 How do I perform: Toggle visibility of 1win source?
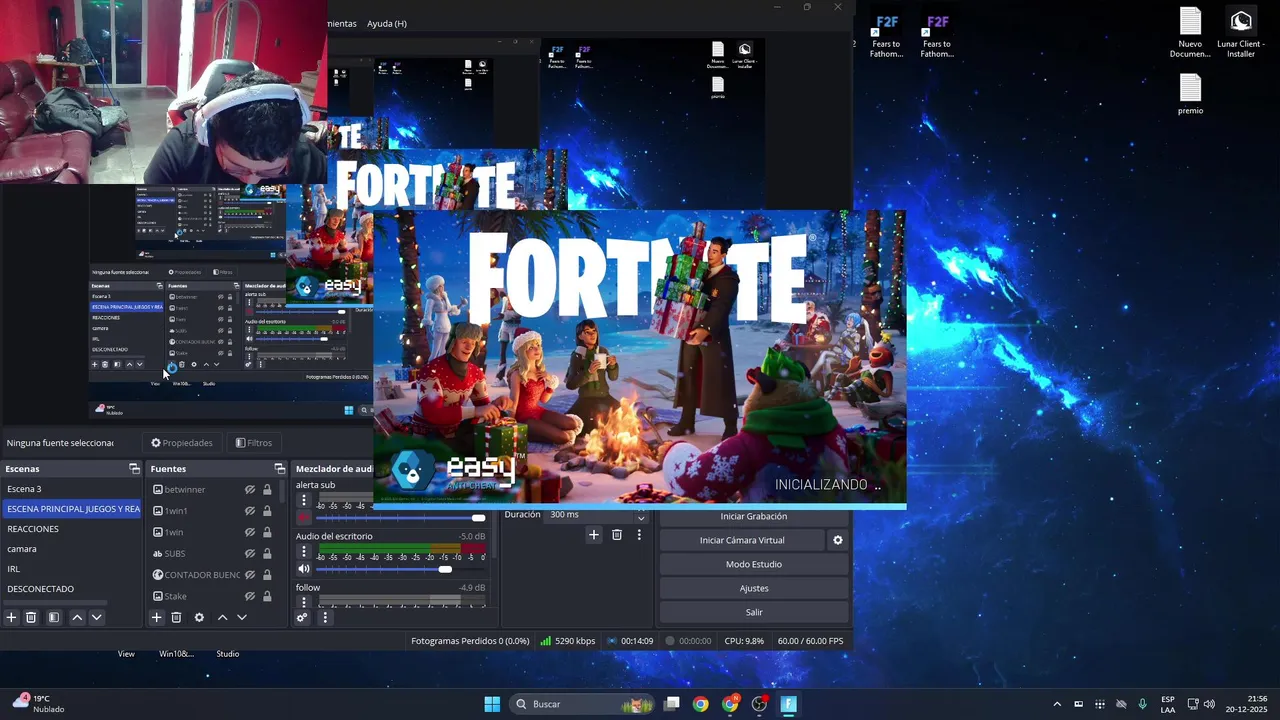tap(250, 532)
